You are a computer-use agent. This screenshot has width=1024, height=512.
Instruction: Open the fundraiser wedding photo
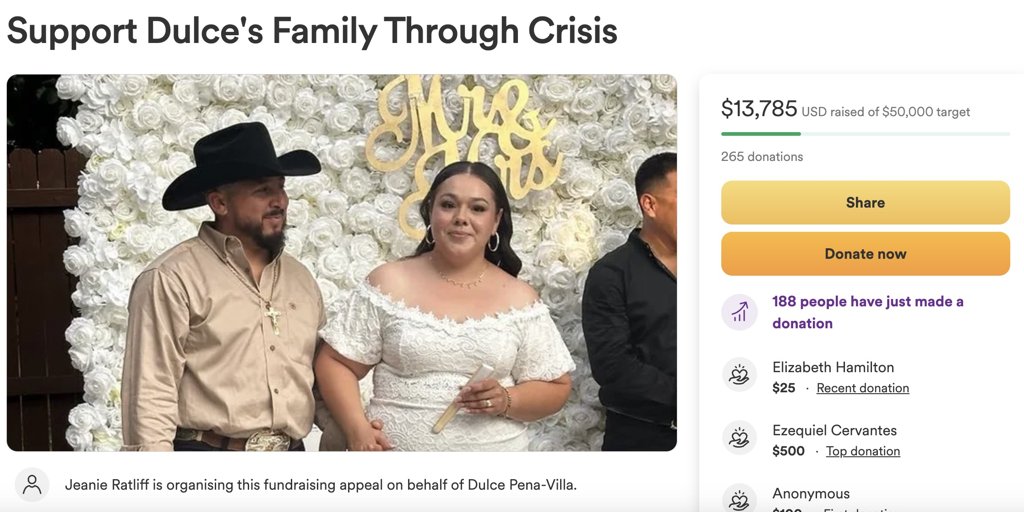[342, 262]
